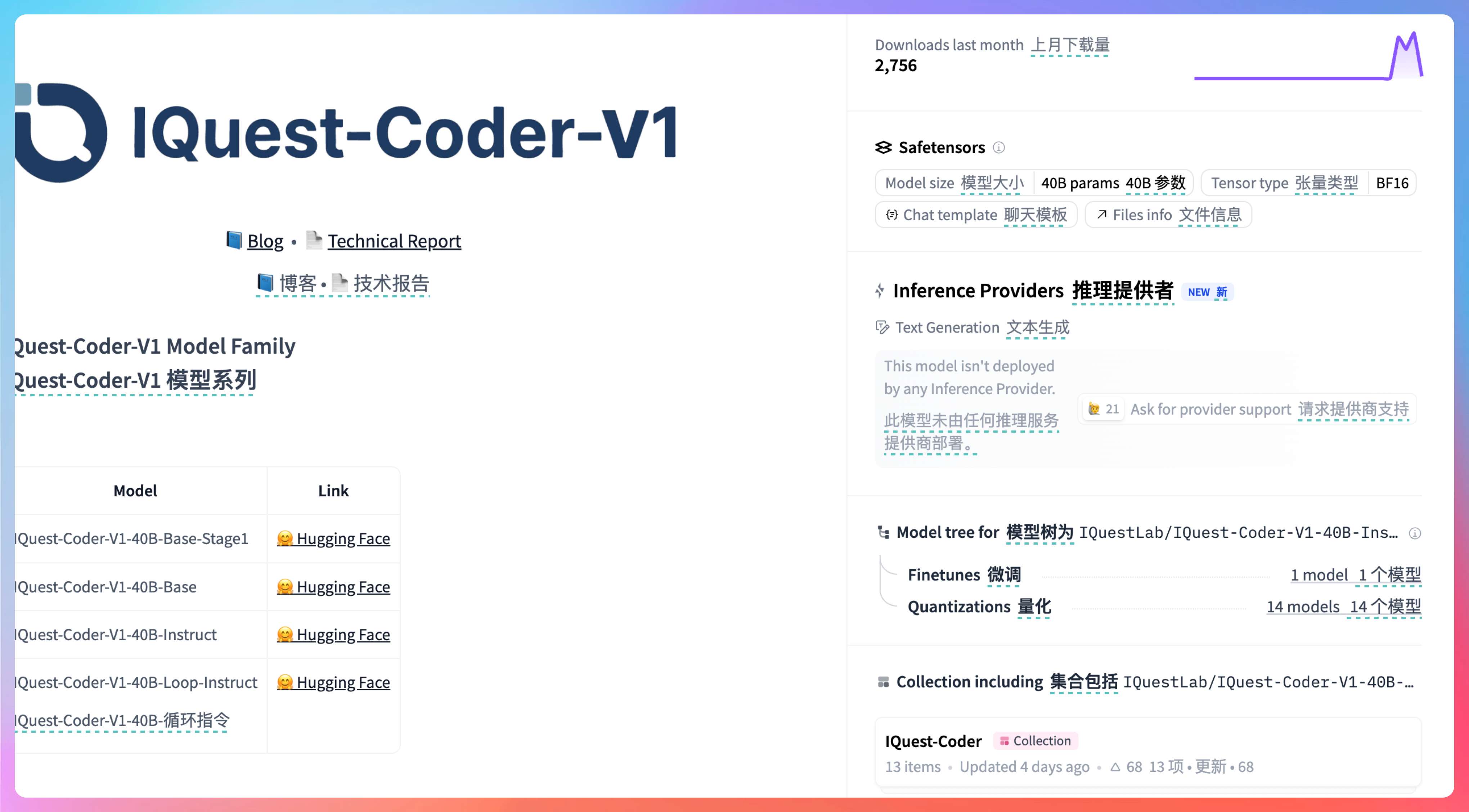The height and width of the screenshot is (812, 1469).
Task: Open the Chat template viewer
Action: (976, 215)
